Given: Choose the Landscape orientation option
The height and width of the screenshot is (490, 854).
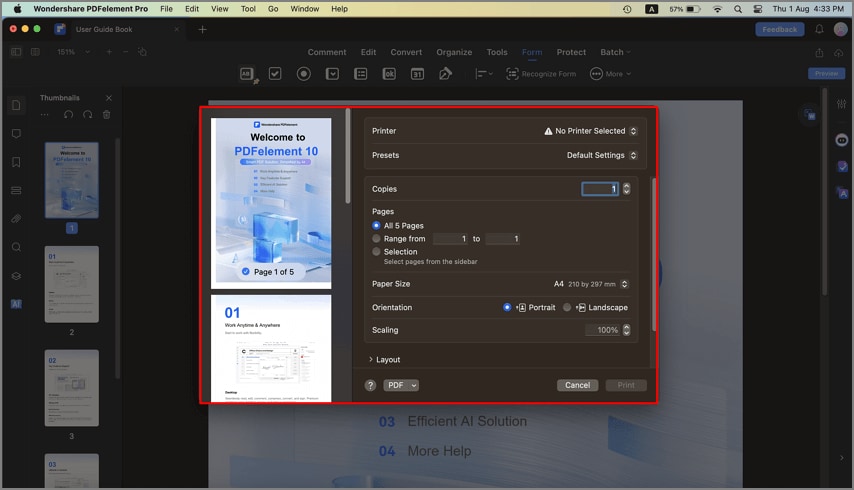Looking at the screenshot, I should 567,308.
